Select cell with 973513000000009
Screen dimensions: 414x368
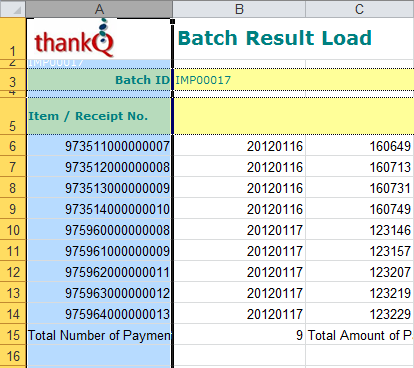tap(99, 188)
